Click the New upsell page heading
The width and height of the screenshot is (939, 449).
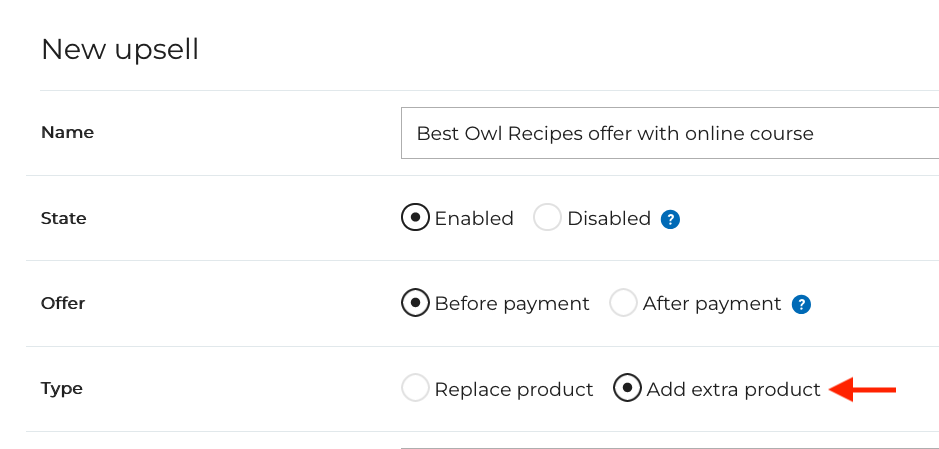click(x=120, y=49)
